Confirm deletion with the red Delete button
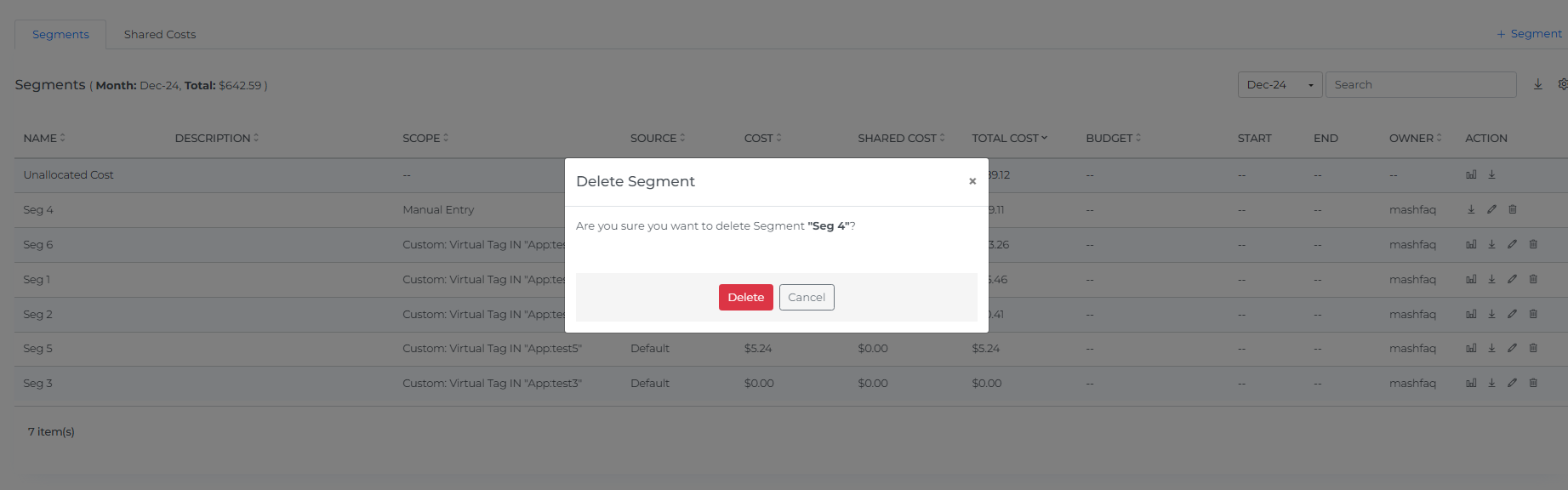Screen dimensions: 1568x490 coord(745,297)
